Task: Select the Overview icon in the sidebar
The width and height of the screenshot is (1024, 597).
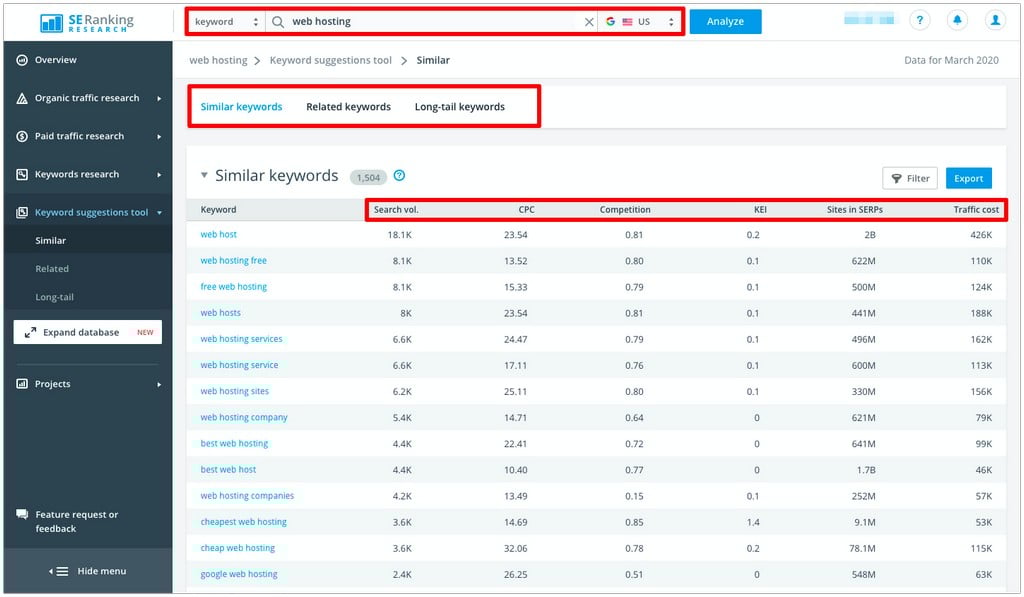Action: coord(21,59)
